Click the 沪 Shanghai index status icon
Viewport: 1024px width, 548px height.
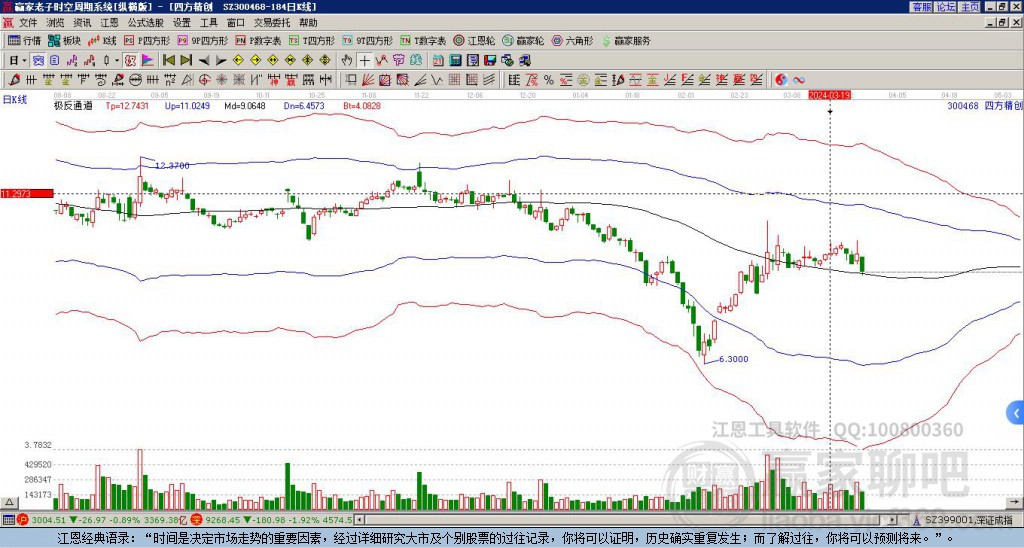coord(24,520)
